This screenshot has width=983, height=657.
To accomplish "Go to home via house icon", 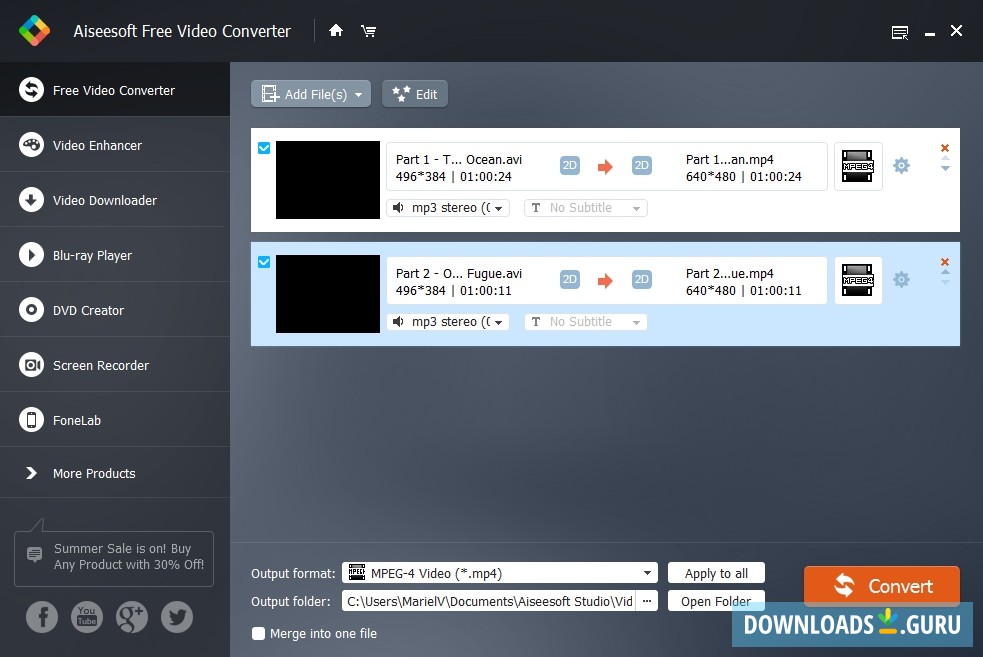I will coord(336,30).
